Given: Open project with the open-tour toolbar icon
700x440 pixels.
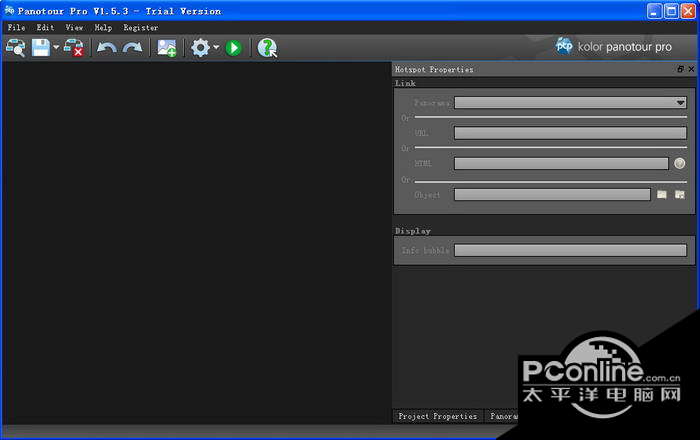Looking at the screenshot, I should tap(16, 48).
